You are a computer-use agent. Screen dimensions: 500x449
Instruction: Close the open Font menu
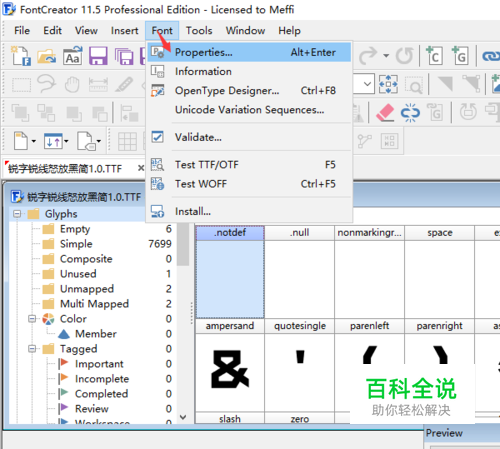162,31
